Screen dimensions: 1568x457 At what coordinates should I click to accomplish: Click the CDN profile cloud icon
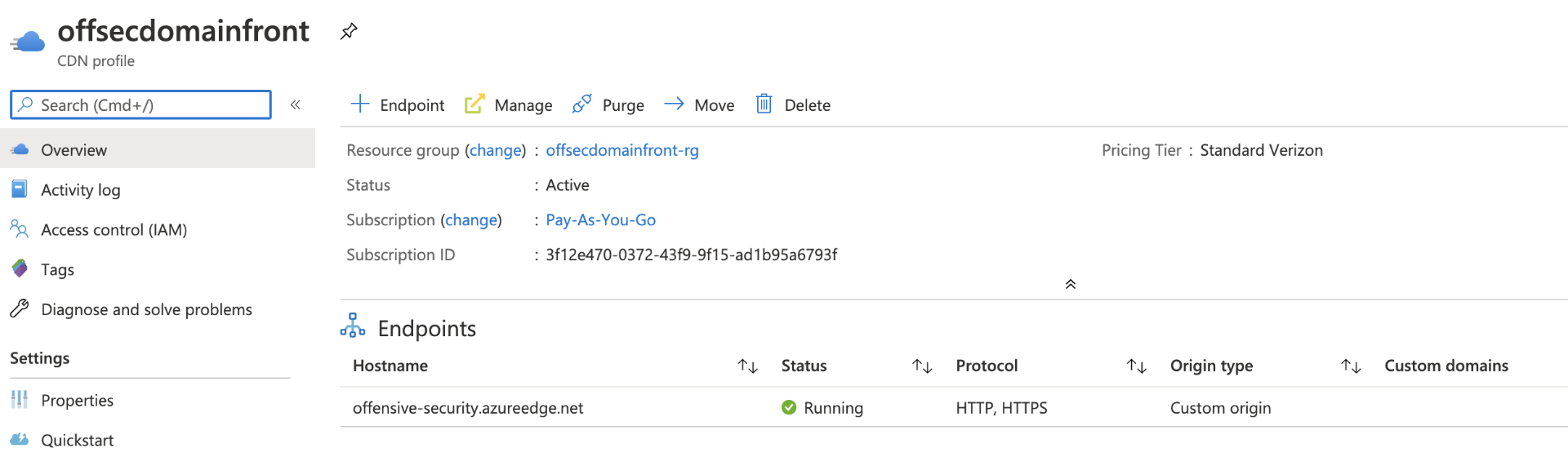click(x=28, y=41)
